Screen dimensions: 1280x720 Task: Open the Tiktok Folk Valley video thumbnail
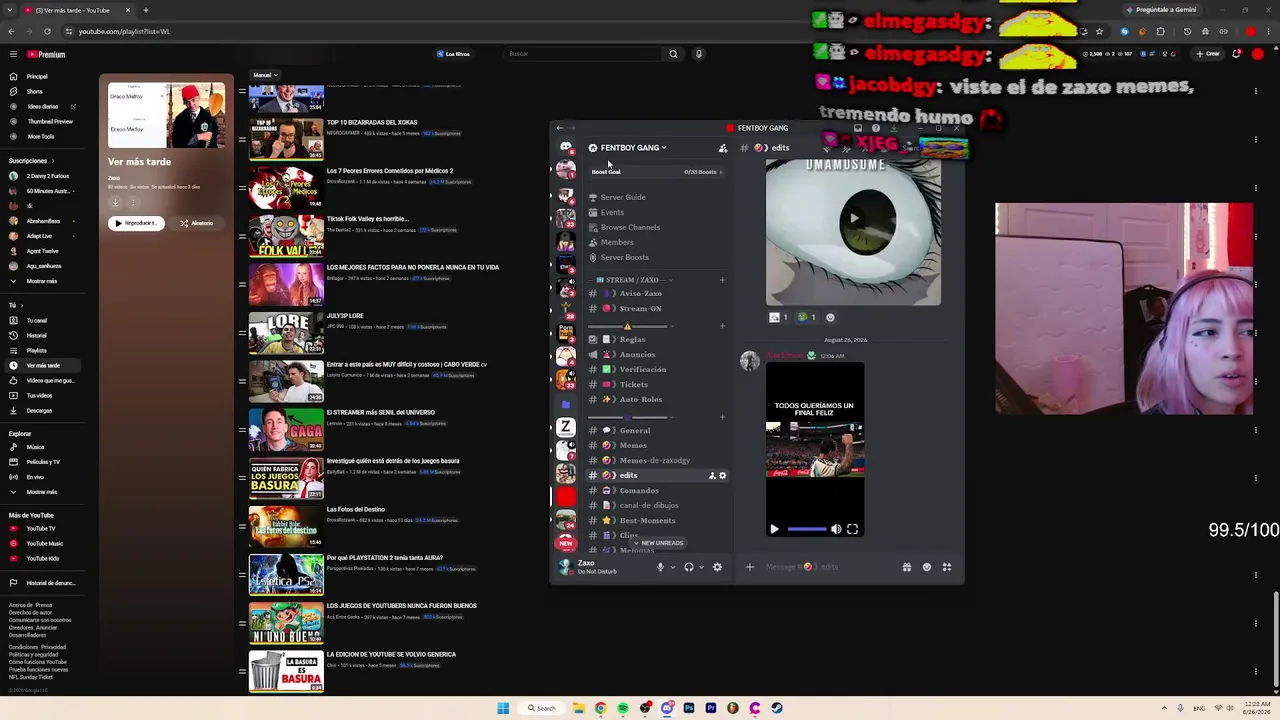[286, 236]
